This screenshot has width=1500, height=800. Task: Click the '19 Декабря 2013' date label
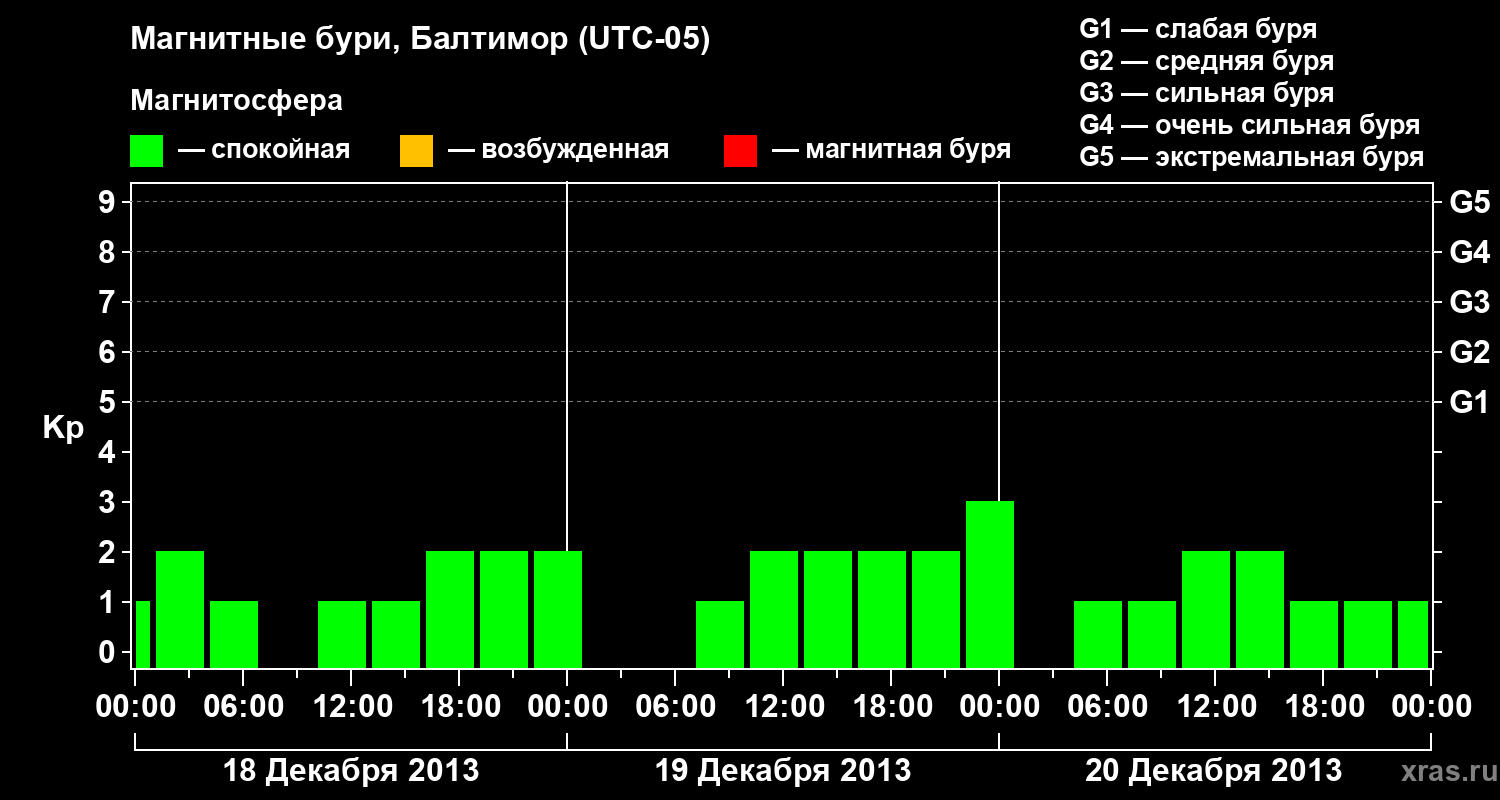(x=783, y=771)
